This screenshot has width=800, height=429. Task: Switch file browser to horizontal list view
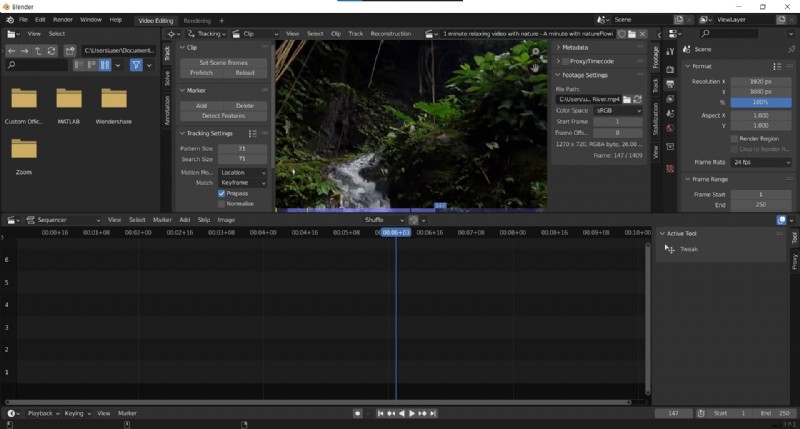91,65
